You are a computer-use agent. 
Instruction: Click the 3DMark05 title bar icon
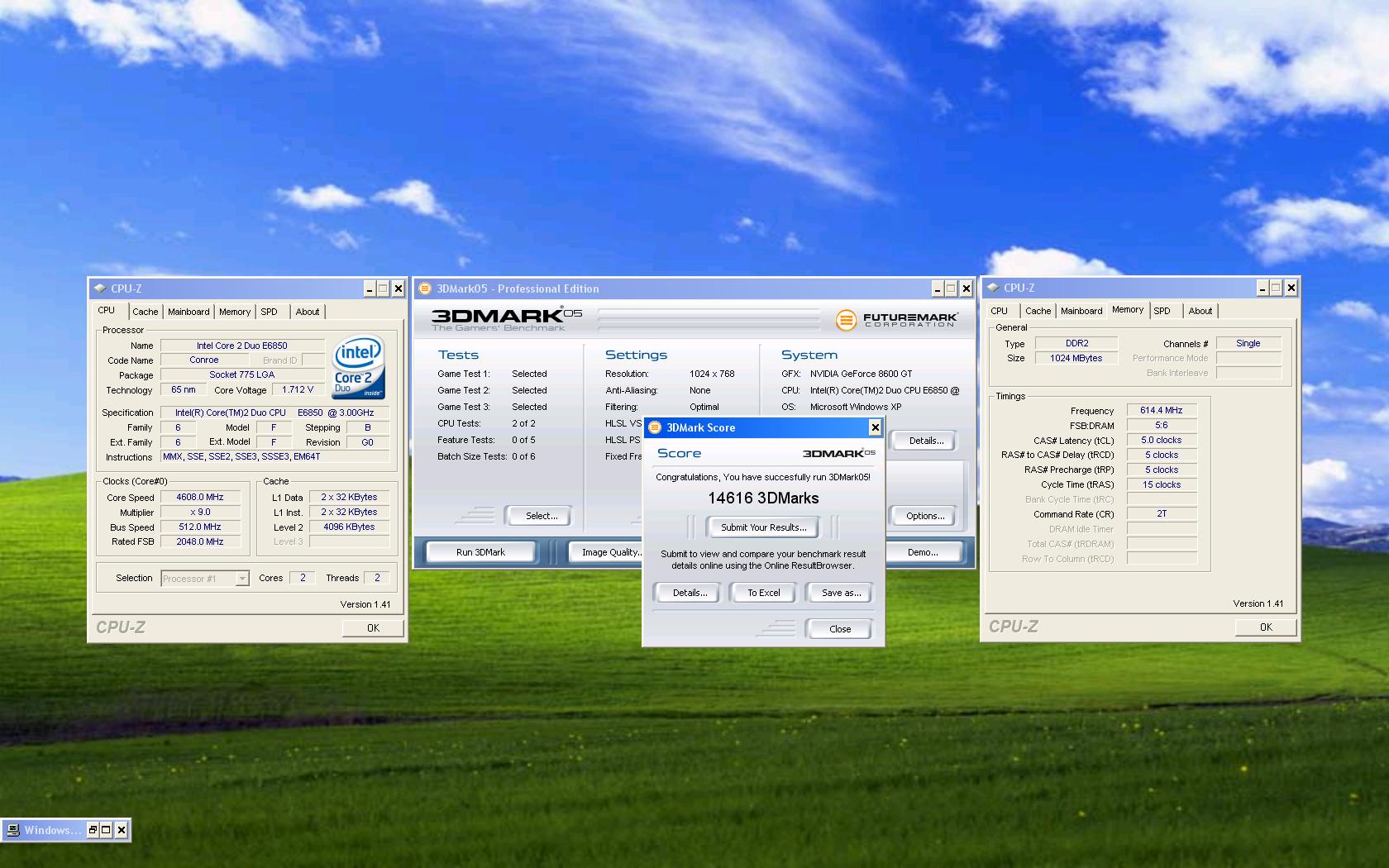click(x=425, y=289)
